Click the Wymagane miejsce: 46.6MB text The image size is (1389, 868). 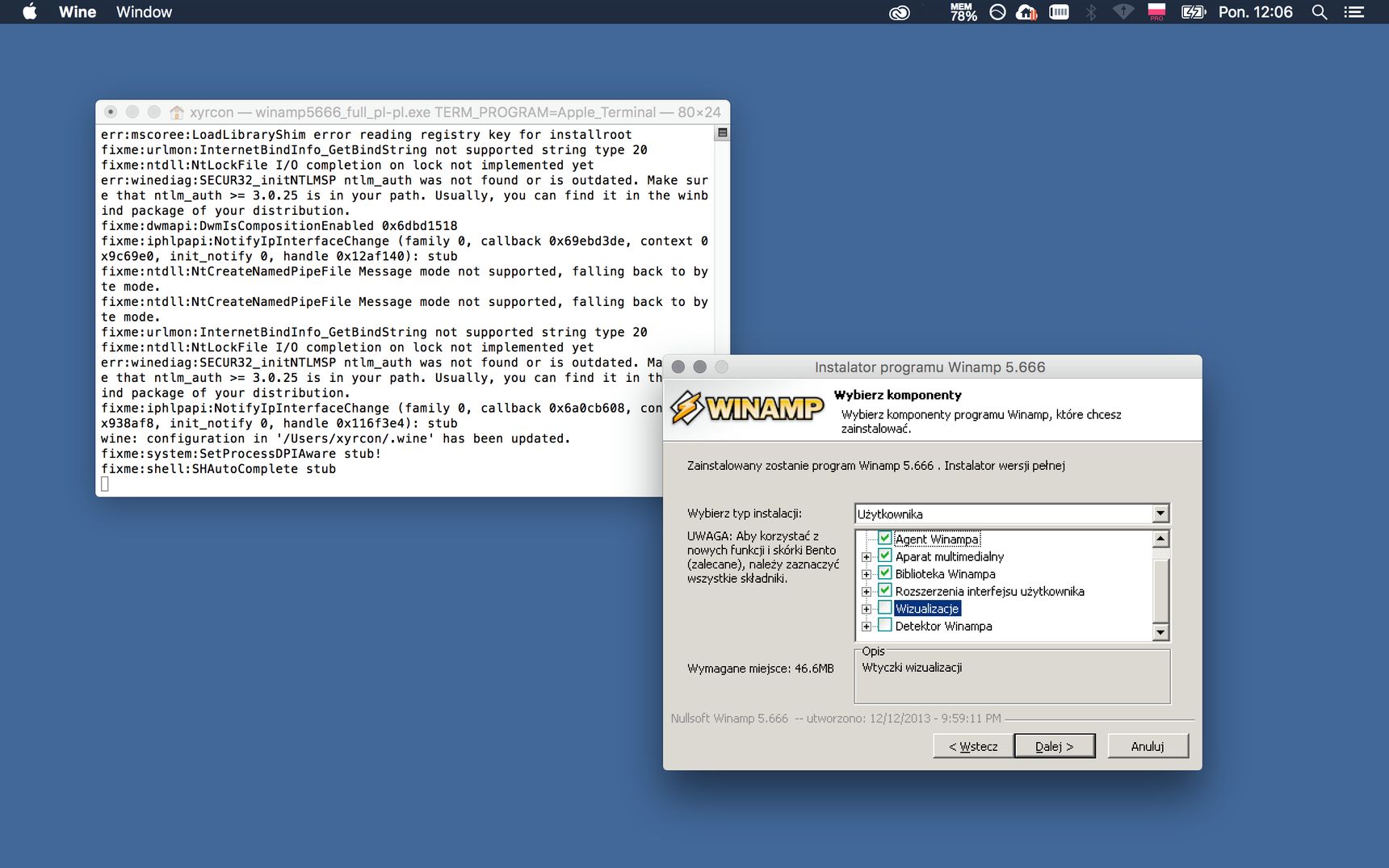tap(760, 669)
